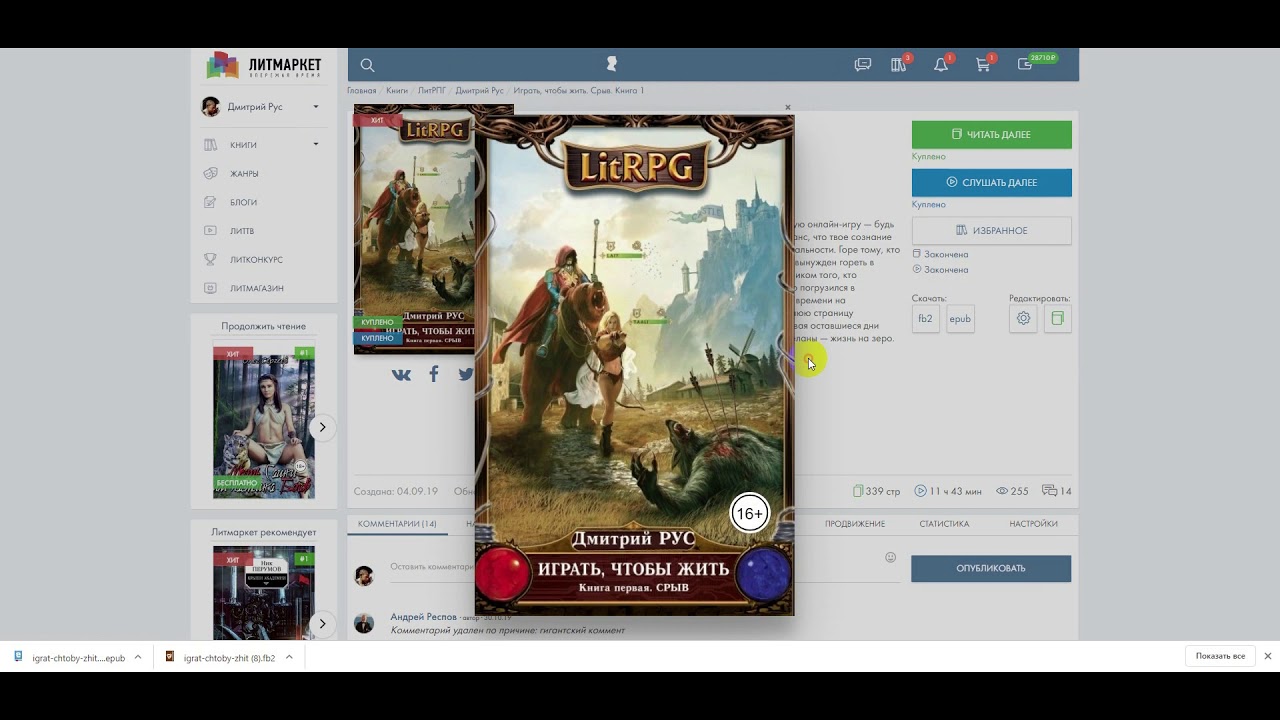Click the comments count icon showing 14
This screenshot has width=1280, height=720.
(1049, 491)
